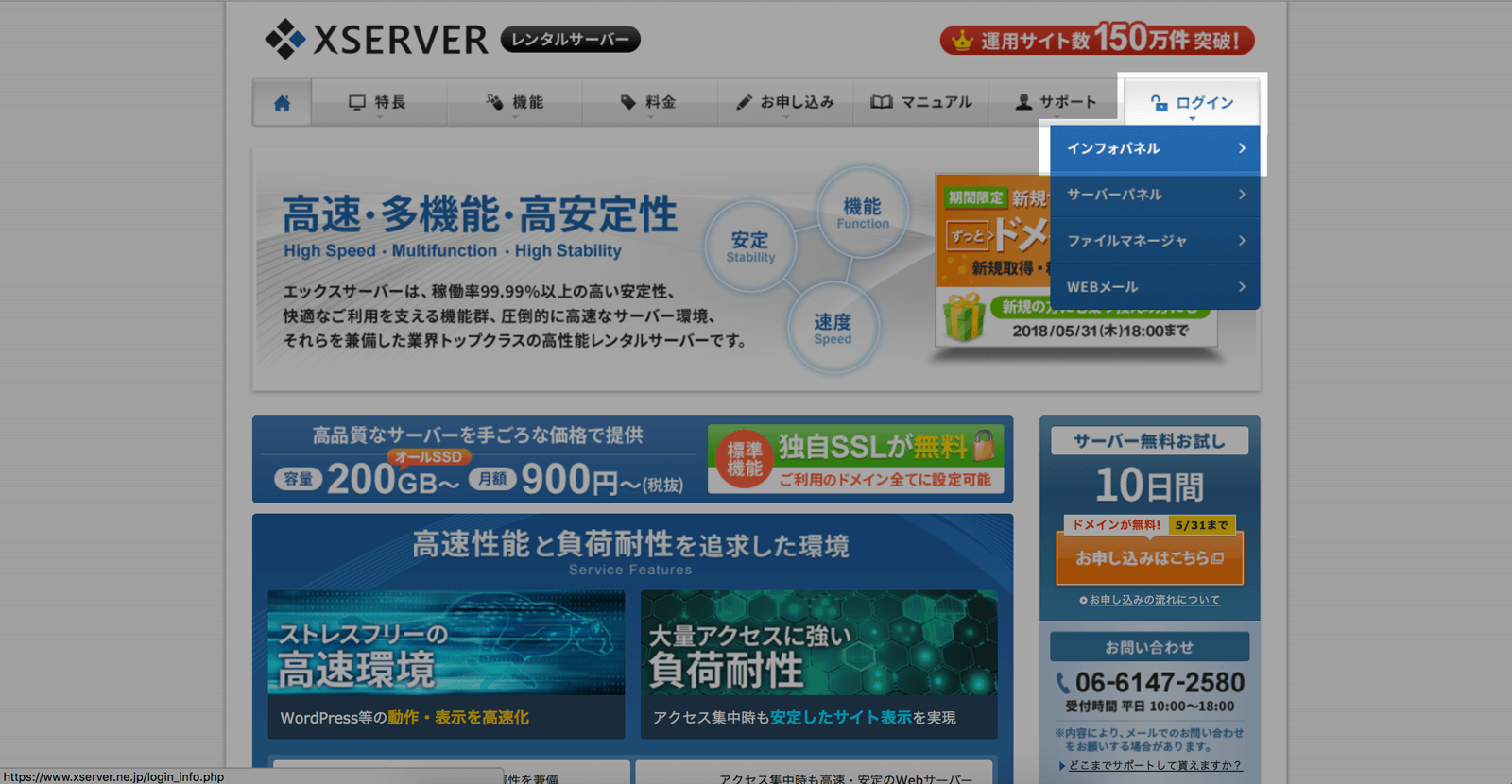Click the pencil icon beside お申し込み
The image size is (1512, 784).
click(x=745, y=102)
